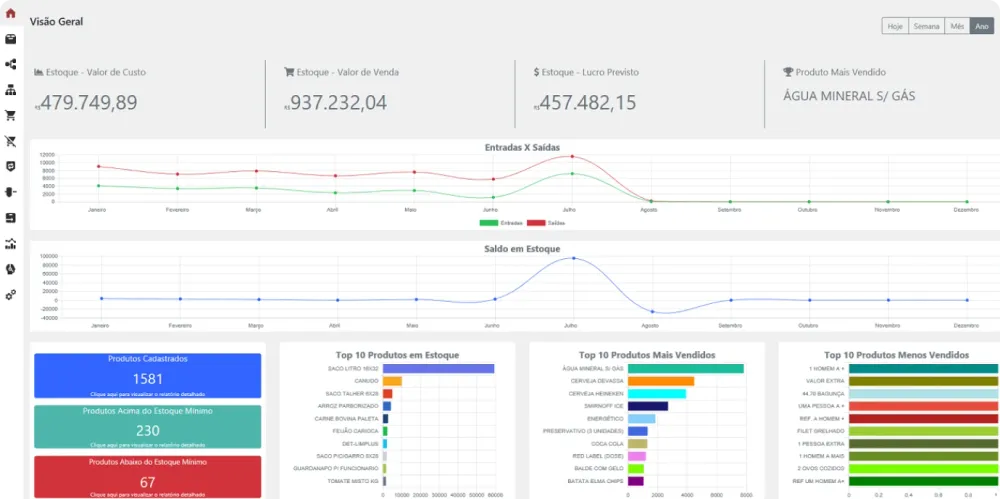
Task: Click the 44.70 BAGUNÇA bar
Action: pos(923,394)
